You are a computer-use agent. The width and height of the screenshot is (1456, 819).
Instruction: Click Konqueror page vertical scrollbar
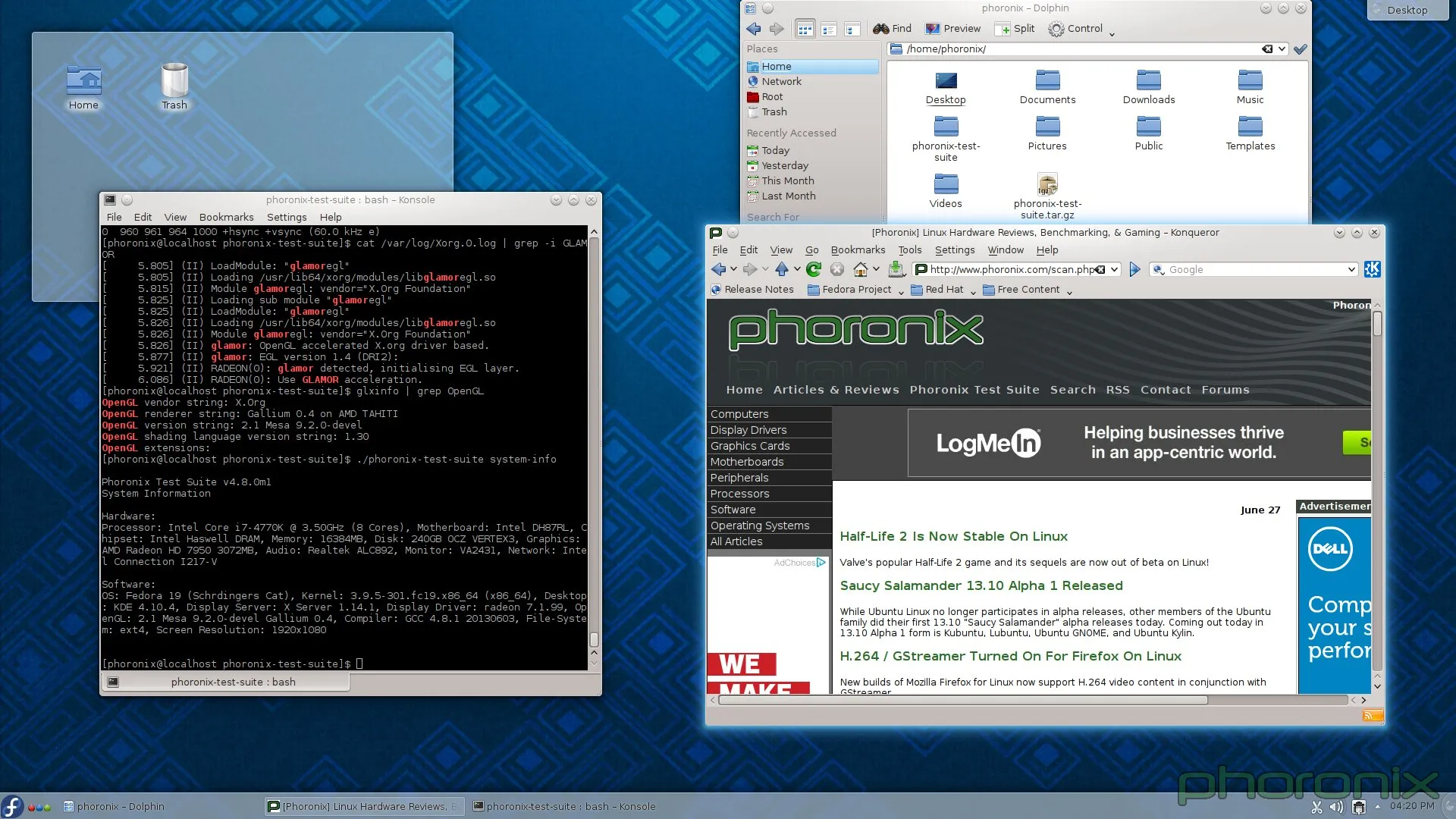coord(1377,324)
